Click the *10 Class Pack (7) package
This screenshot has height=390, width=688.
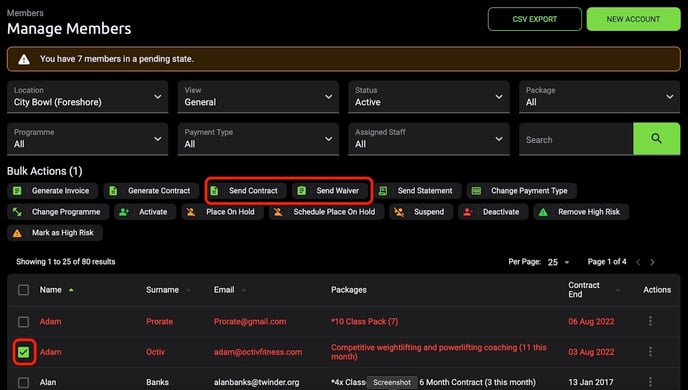(x=365, y=322)
